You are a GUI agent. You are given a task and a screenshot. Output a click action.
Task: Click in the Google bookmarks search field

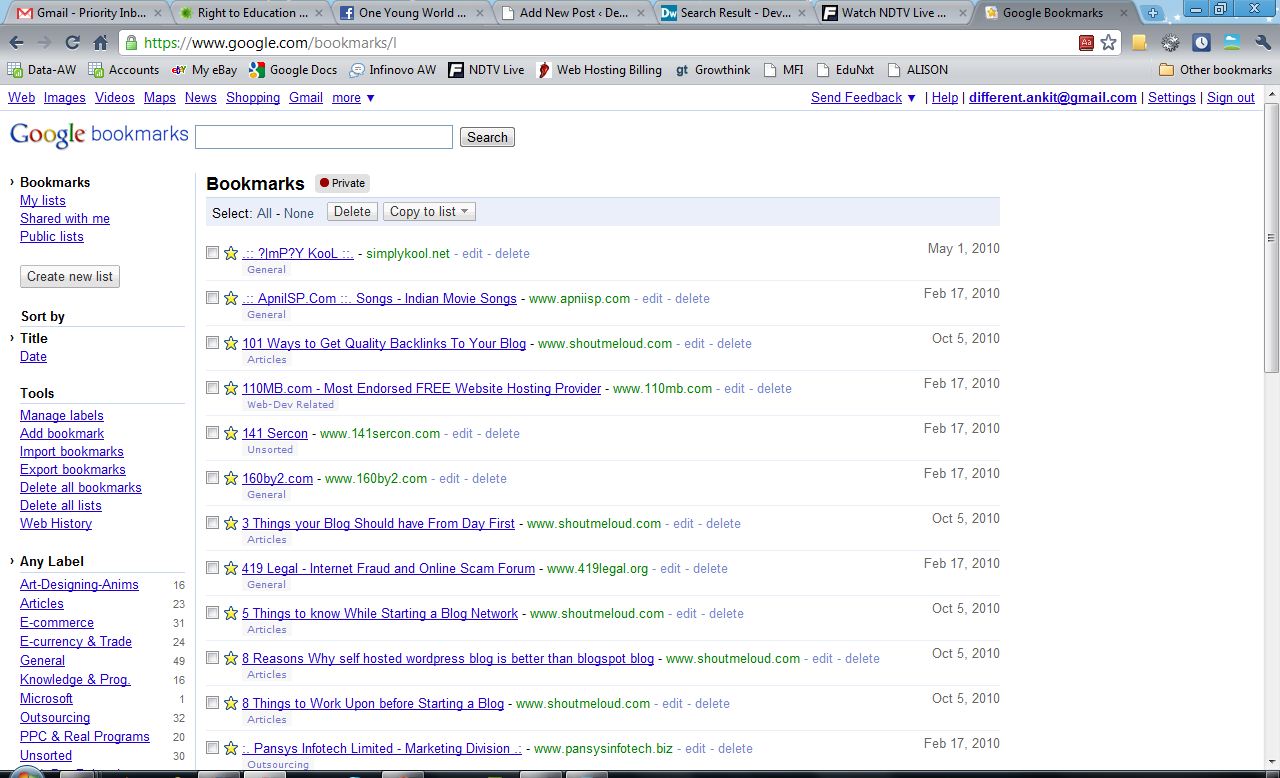click(324, 137)
